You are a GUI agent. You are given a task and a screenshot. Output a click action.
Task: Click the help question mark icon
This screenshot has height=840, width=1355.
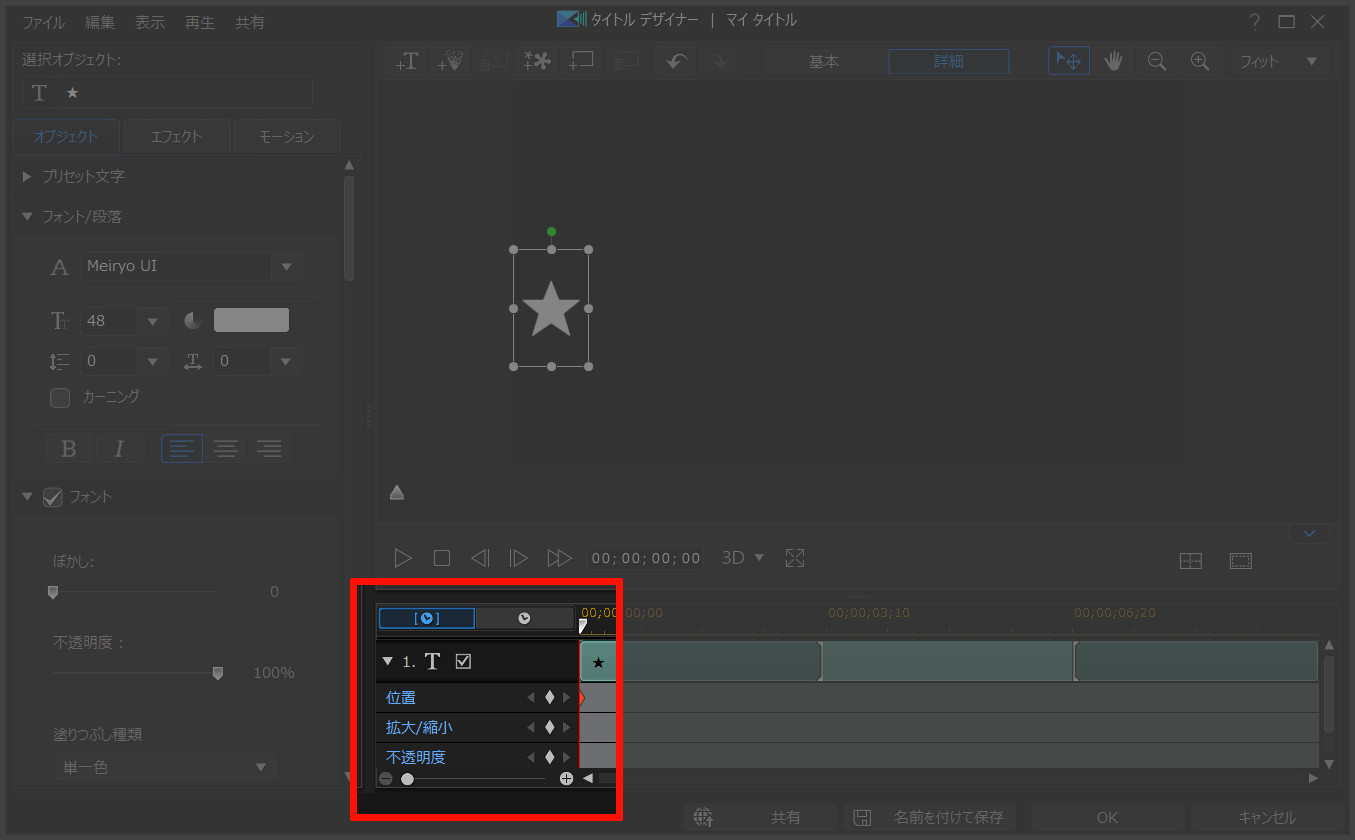(x=1254, y=21)
